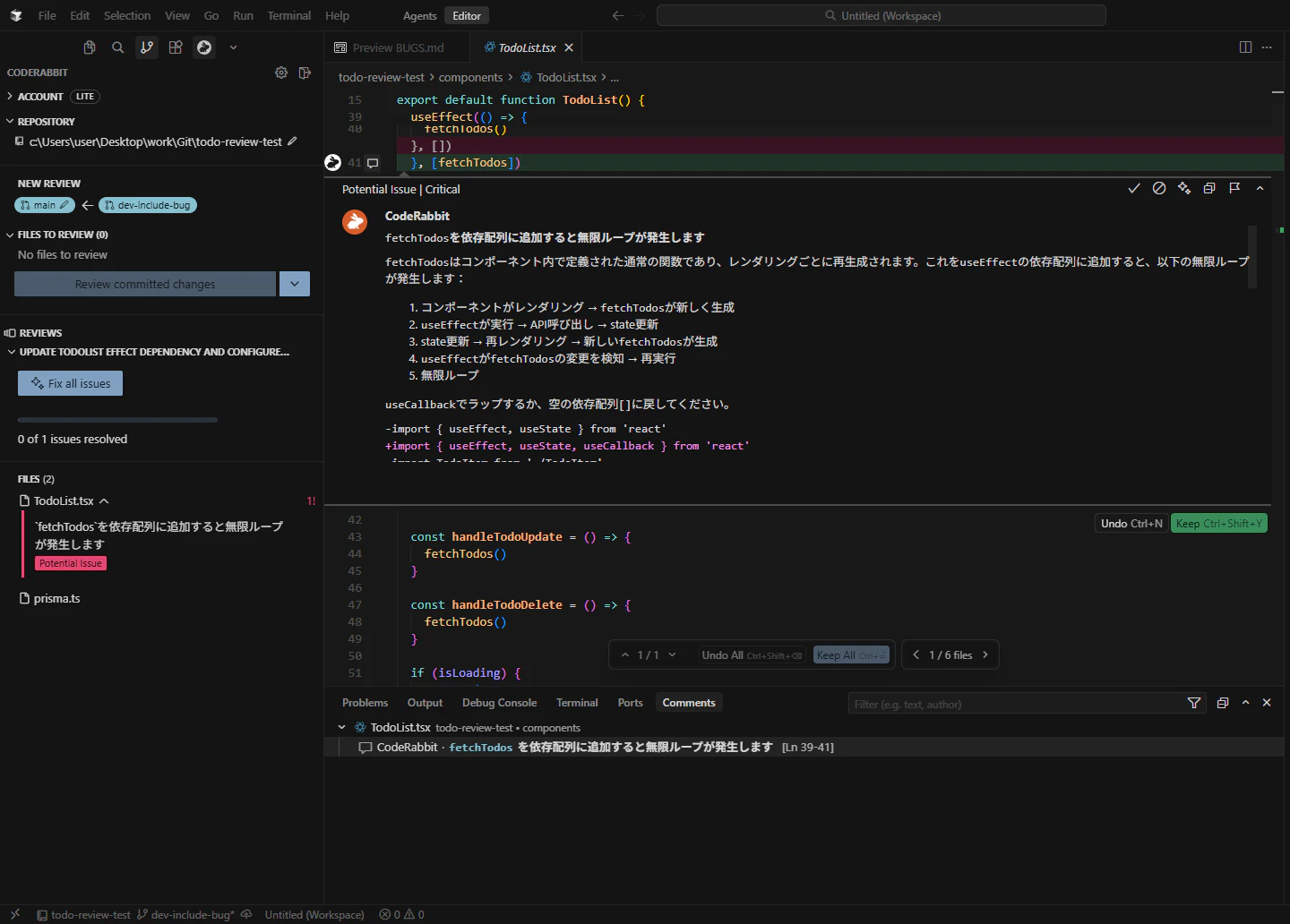Select the Problems panel tab
This screenshot has width=1290, height=924.
(x=365, y=703)
